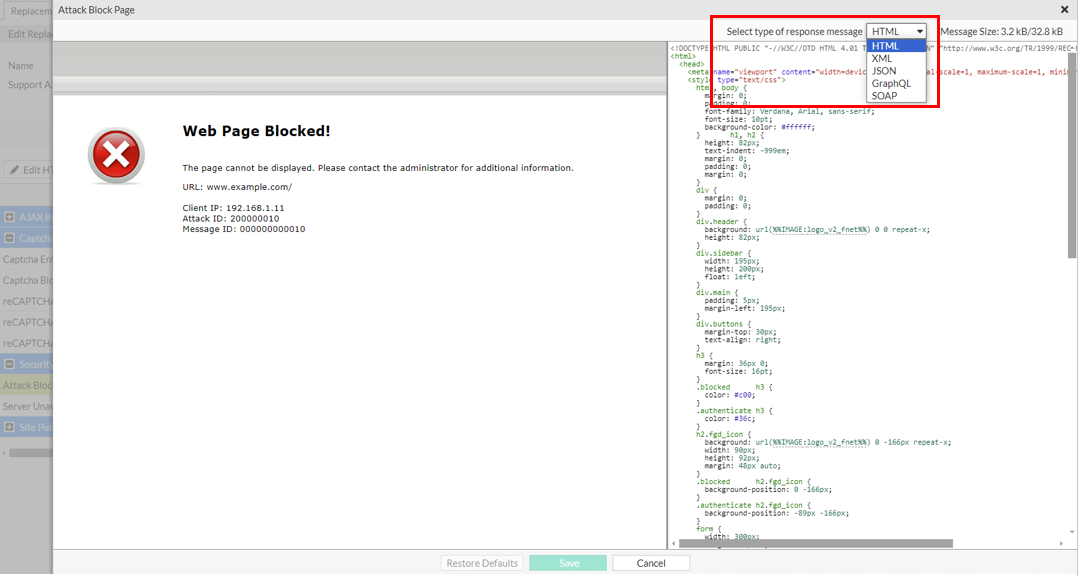The image size is (1078, 576).
Task: Open the Select type of response message dropdown
Action: [896, 31]
